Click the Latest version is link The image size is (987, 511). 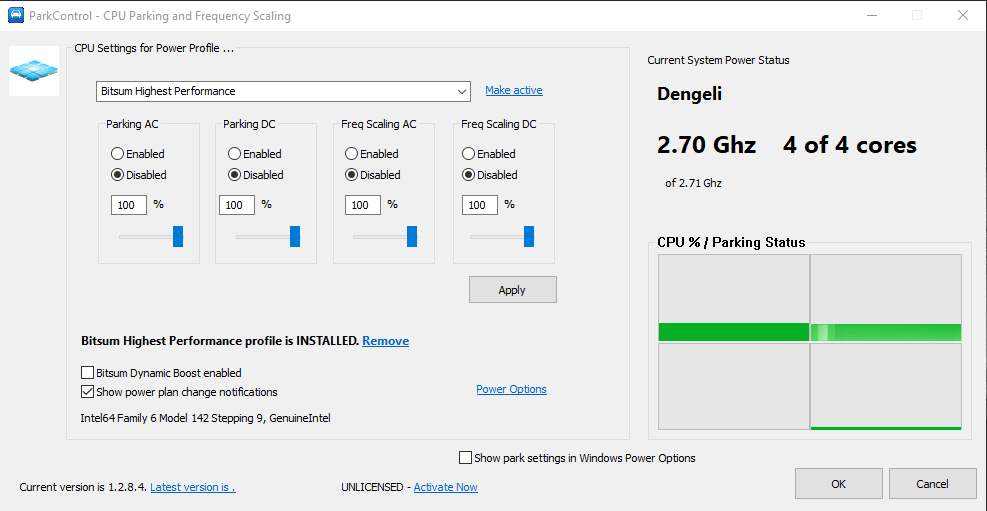[x=193, y=487]
